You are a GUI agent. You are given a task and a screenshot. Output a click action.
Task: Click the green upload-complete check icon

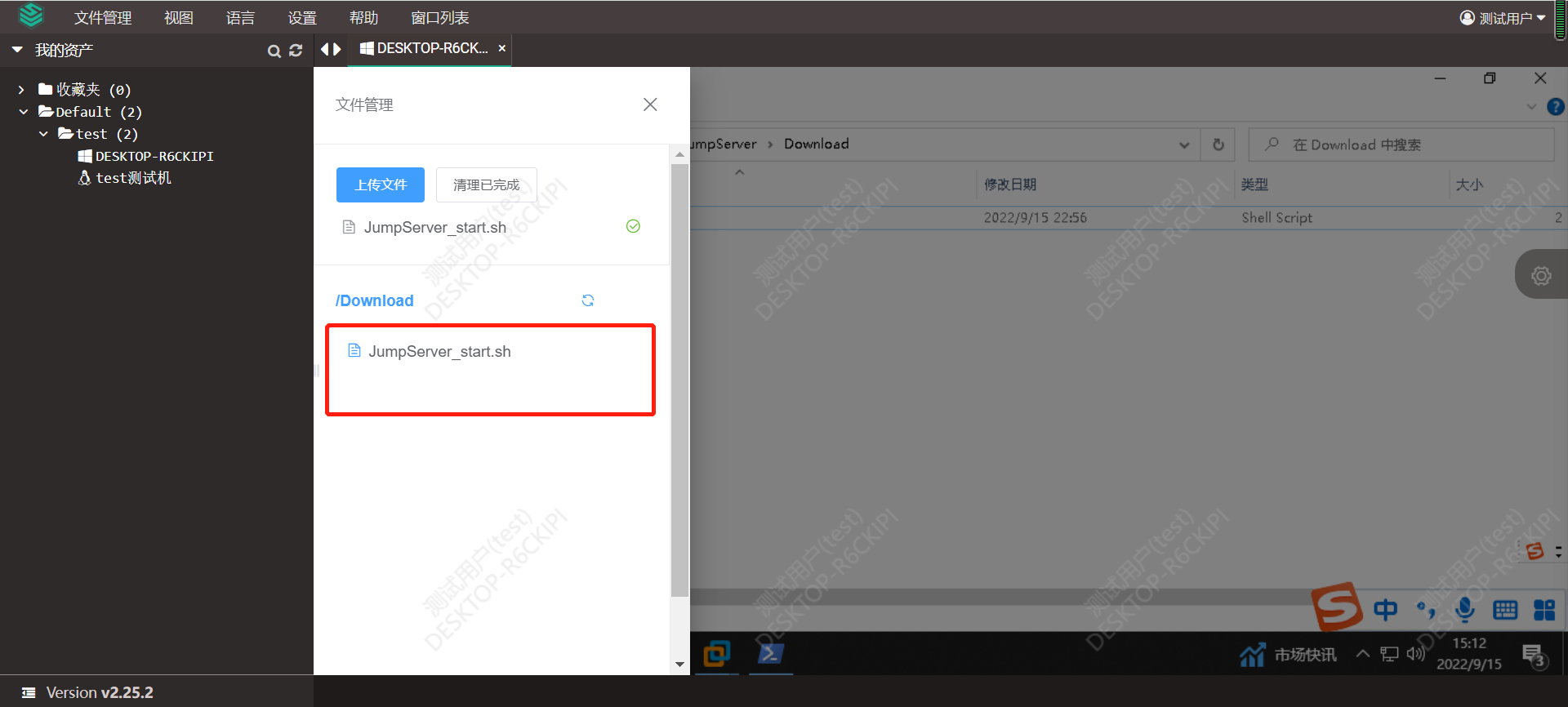tap(633, 226)
